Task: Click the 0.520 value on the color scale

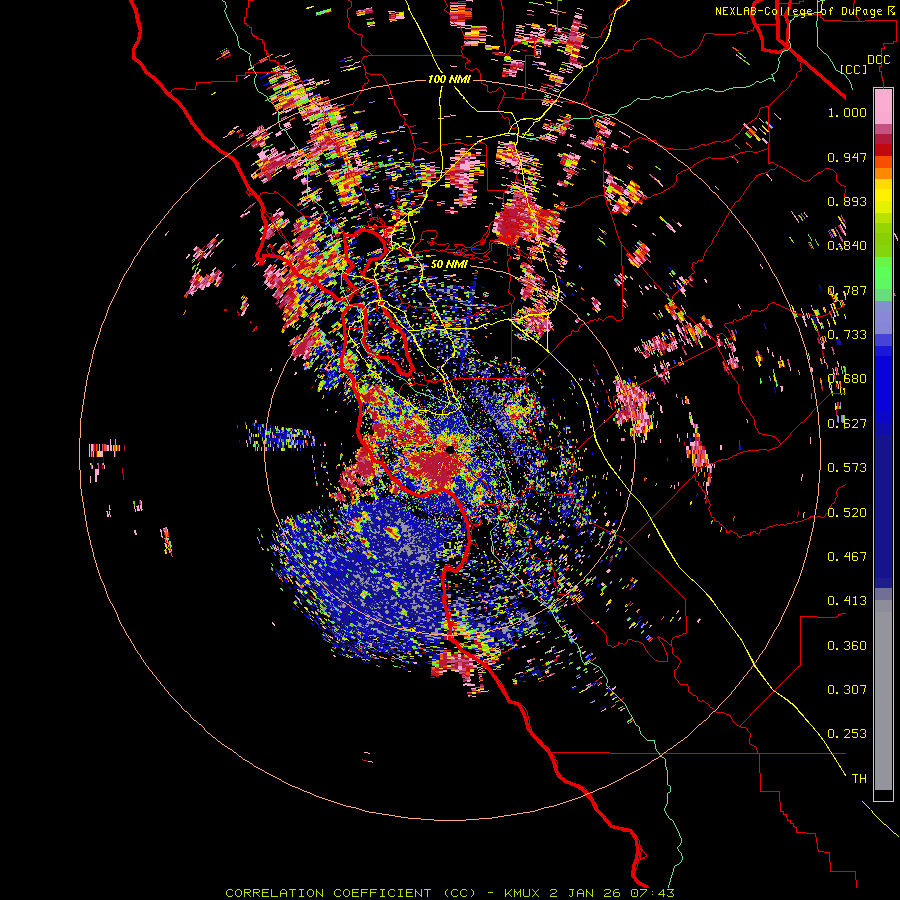Action: coord(847,513)
